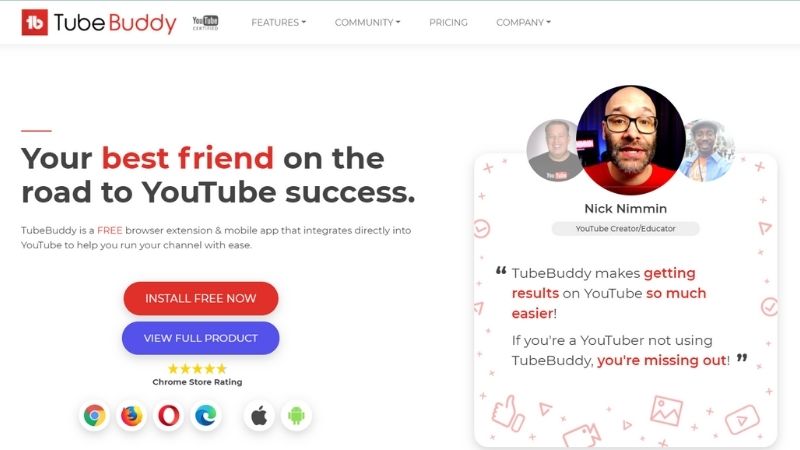
Task: Click the YouTube Creator/Educator label
Action: [626, 229]
